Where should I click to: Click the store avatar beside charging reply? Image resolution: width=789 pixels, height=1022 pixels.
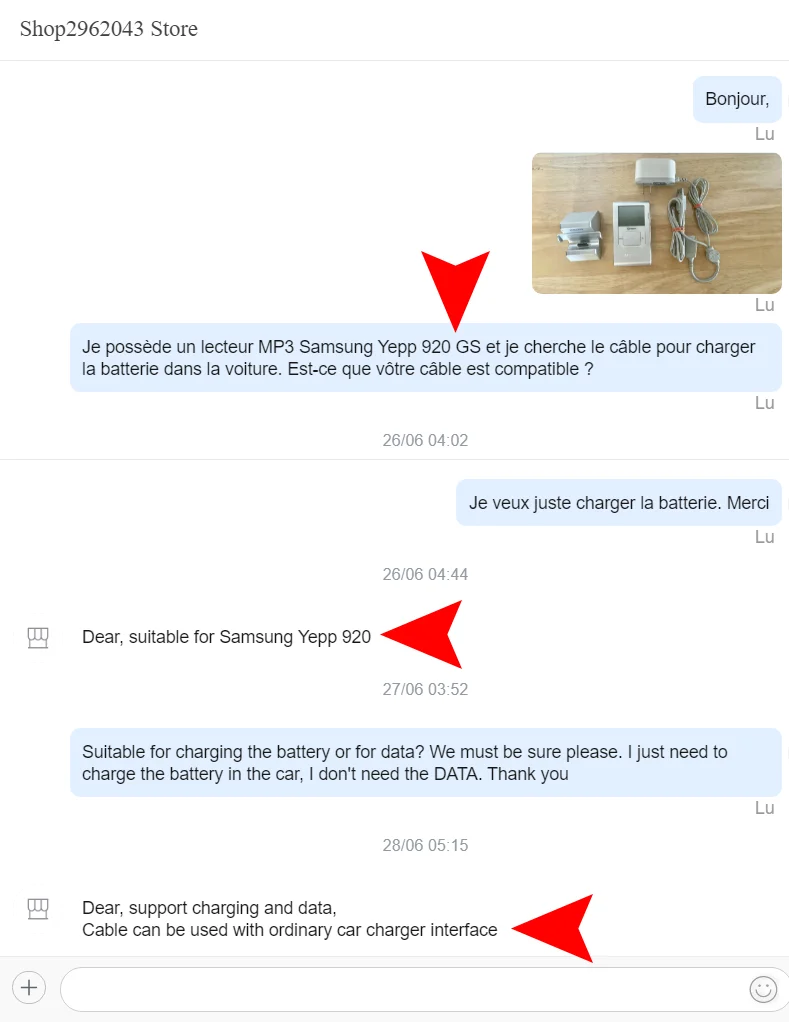(38, 908)
